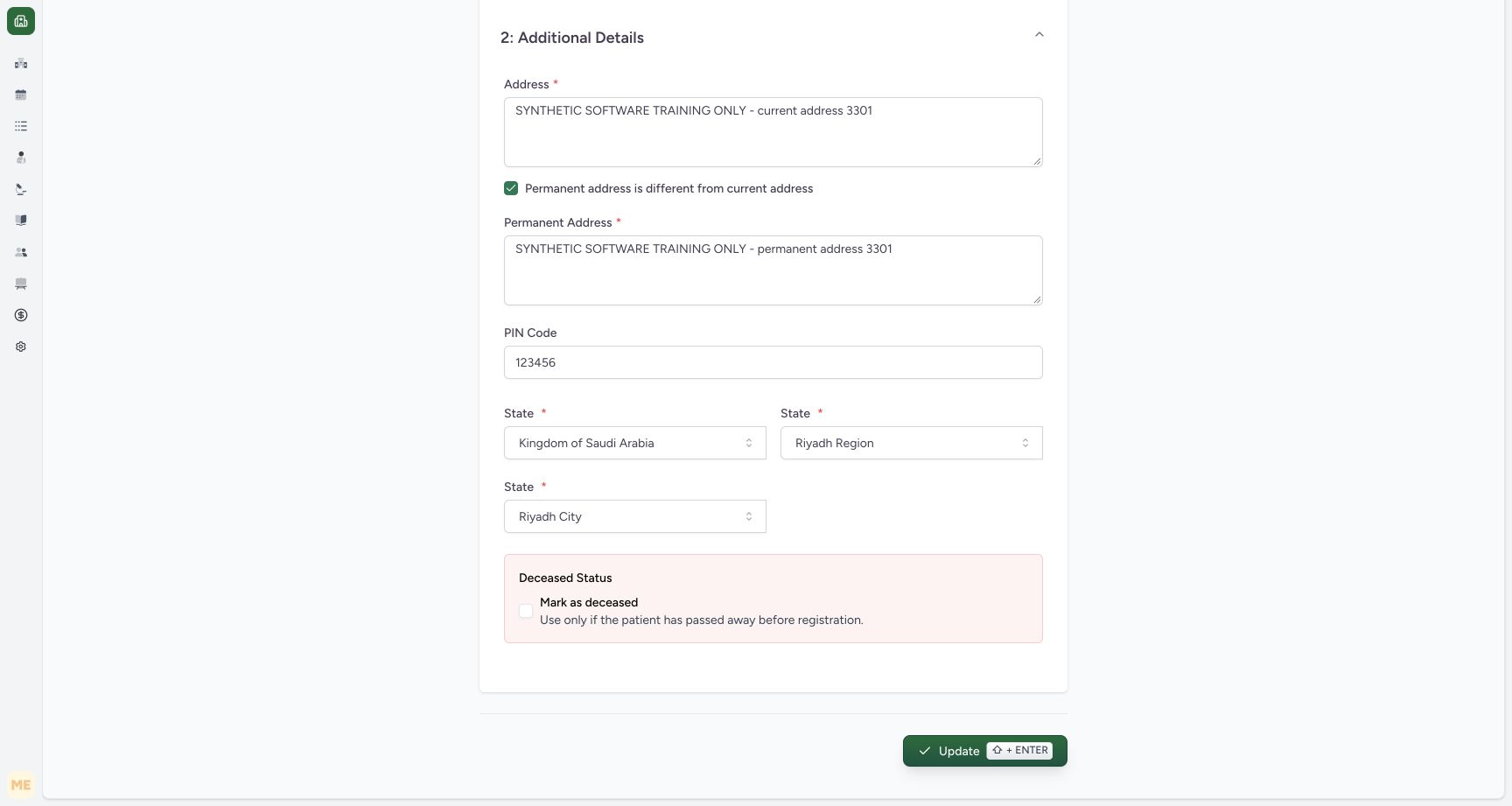Open the calendar icon in sidebar
1512x806 pixels.
(21, 95)
